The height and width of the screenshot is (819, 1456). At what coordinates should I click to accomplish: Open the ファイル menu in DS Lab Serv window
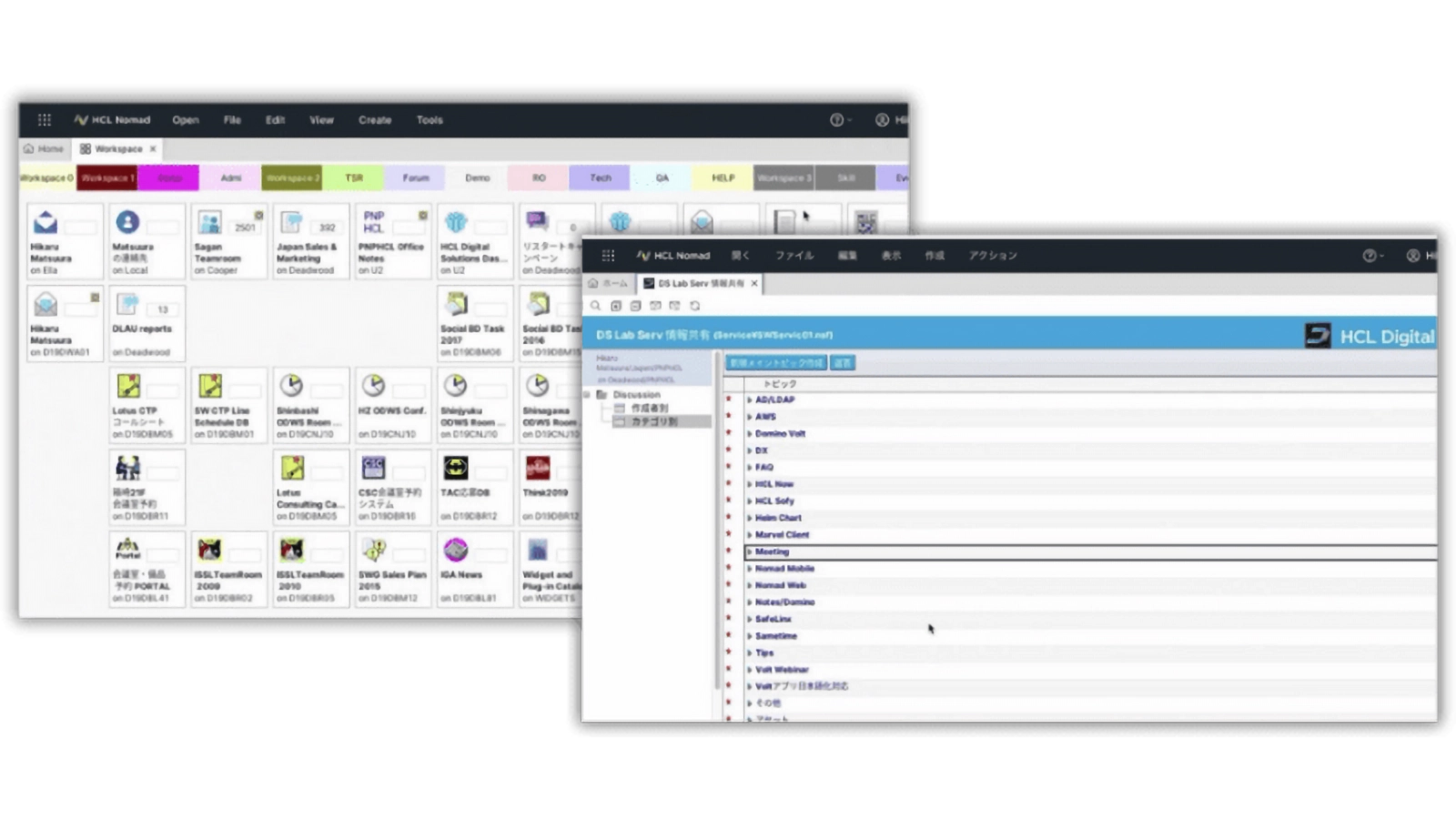794,256
